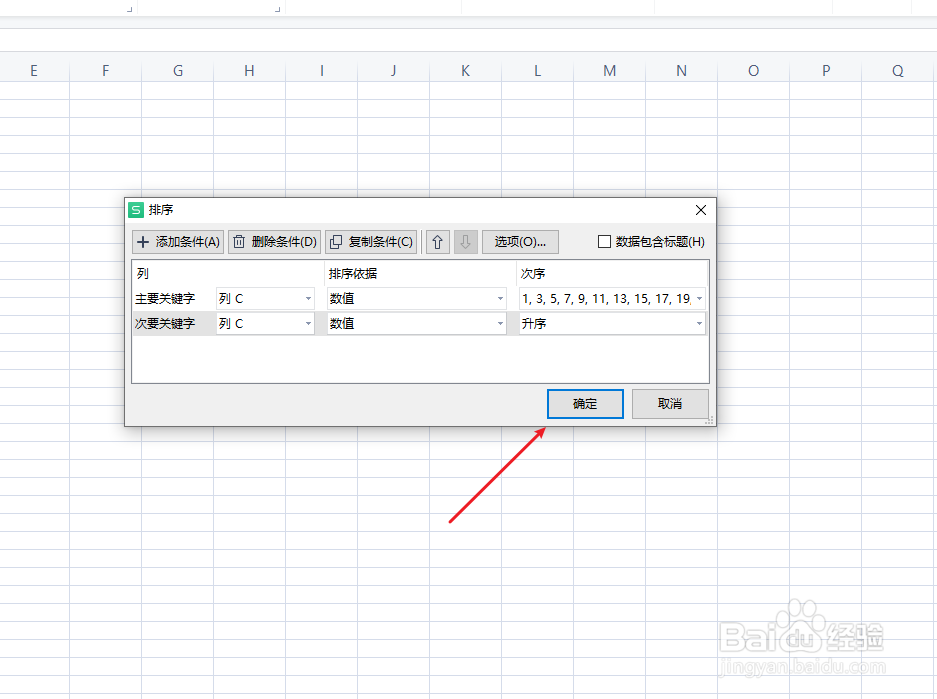The width and height of the screenshot is (937, 699).
Task: Select column G by clicking its header
Action: click(x=177, y=70)
